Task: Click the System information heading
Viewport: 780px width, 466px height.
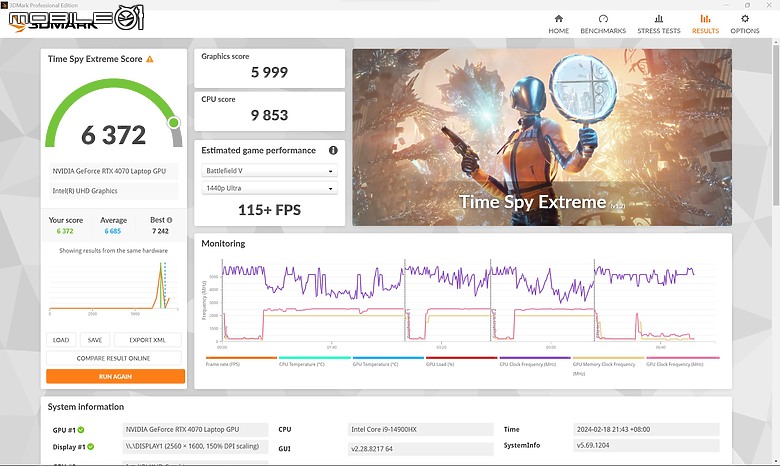Action: tap(86, 407)
